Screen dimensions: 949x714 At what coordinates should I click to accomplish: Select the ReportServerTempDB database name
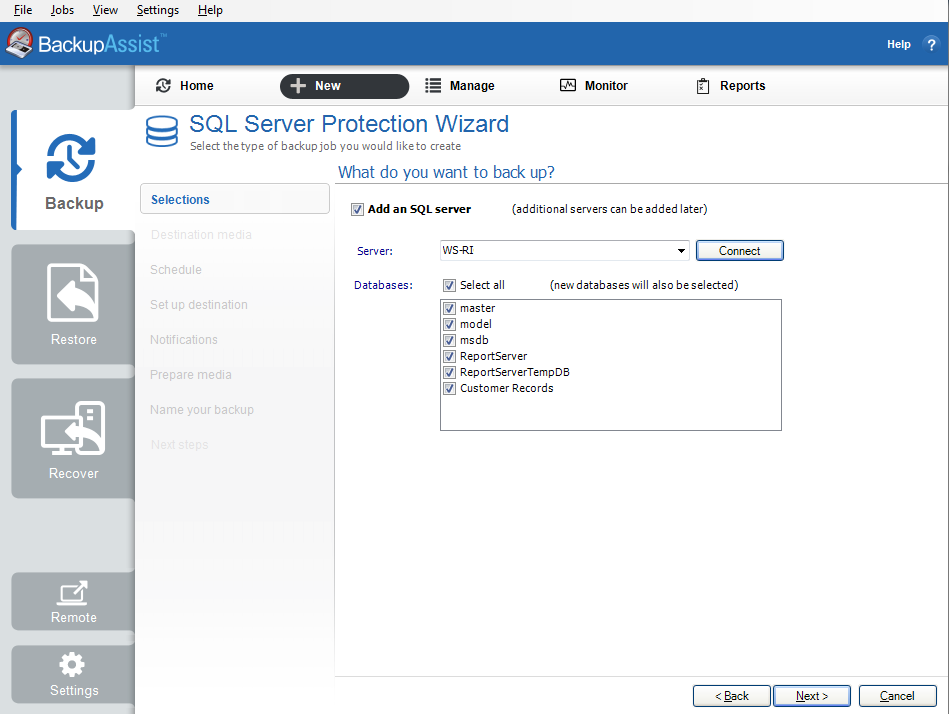pyautogui.click(x=514, y=372)
